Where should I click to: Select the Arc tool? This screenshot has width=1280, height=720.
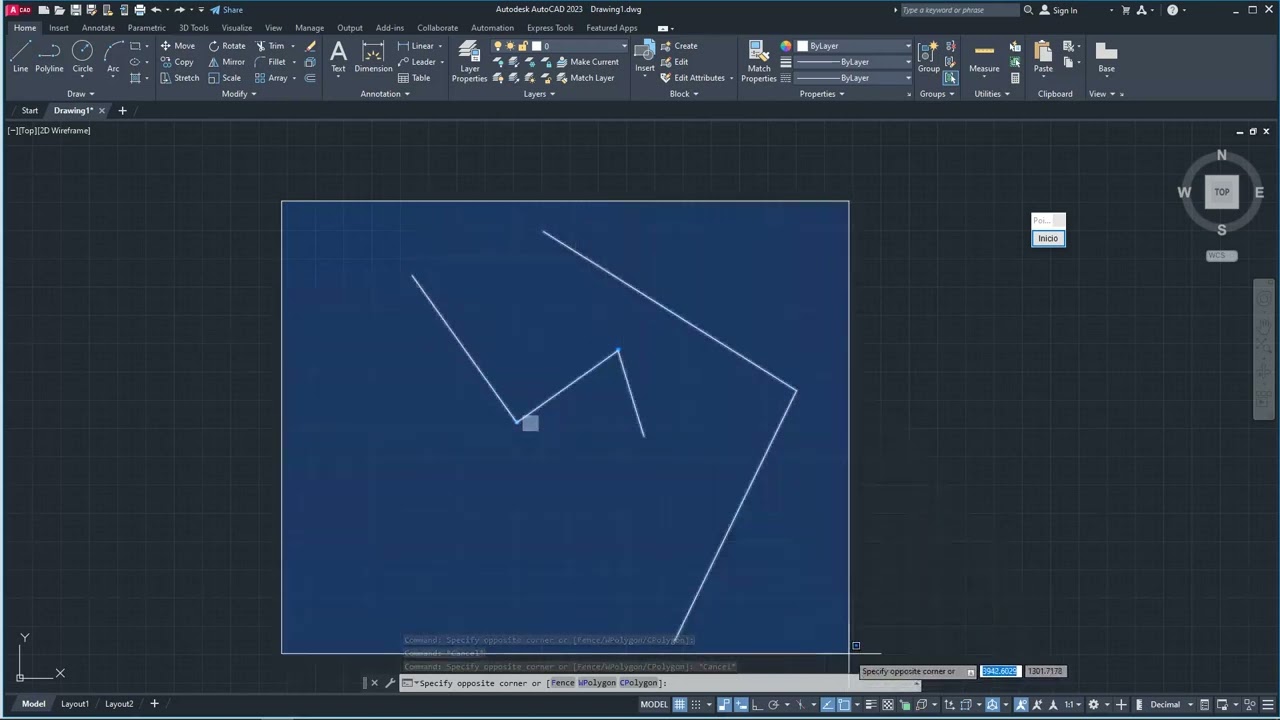(113, 57)
